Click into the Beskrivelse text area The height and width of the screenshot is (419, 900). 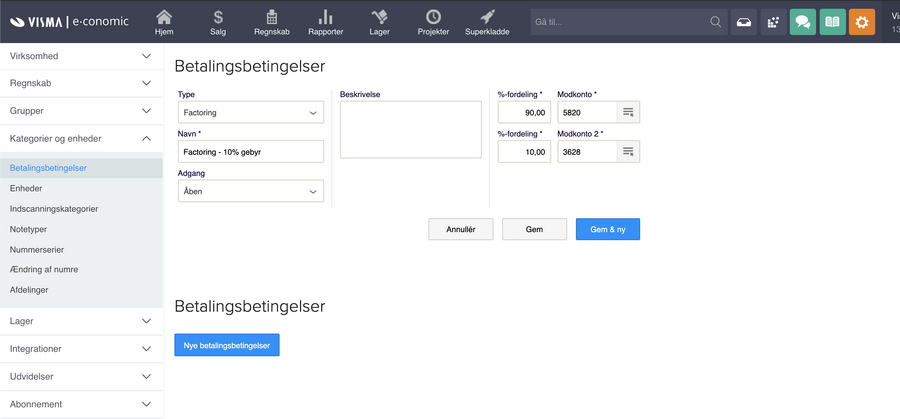click(x=410, y=130)
